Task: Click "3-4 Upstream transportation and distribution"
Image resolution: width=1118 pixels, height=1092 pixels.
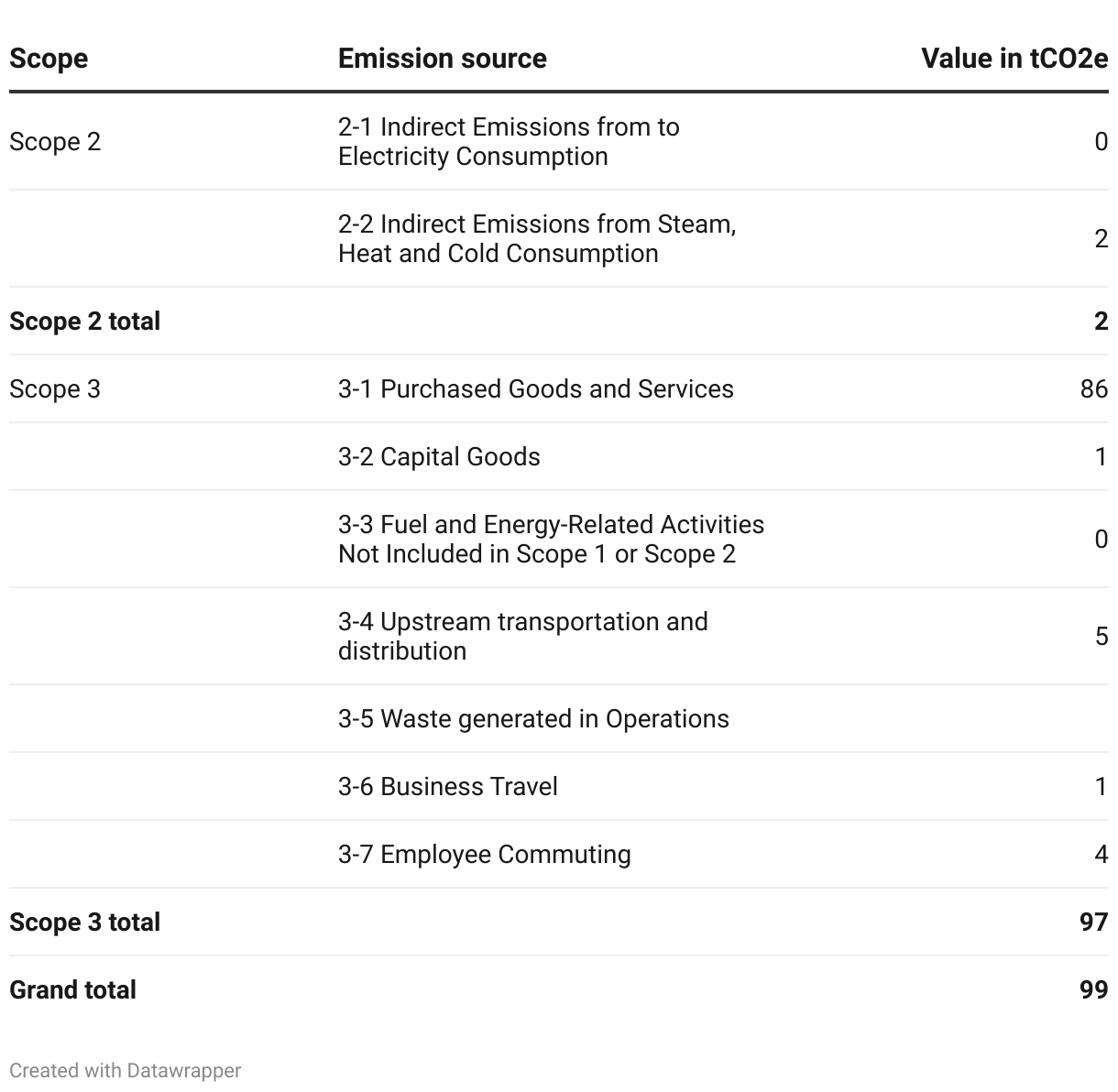Action: (522, 637)
